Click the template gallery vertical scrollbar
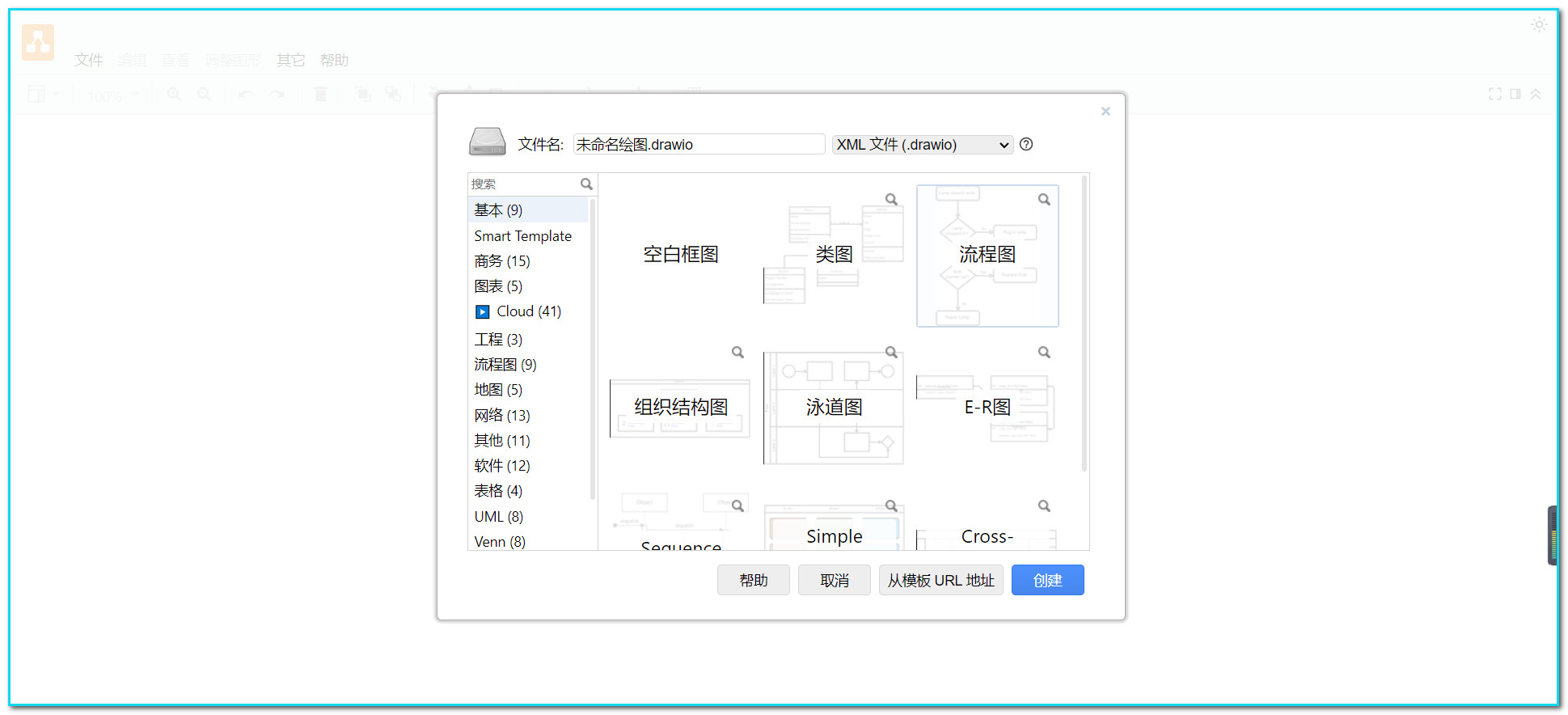Image resolution: width=1568 pixels, height=715 pixels. [x=1084, y=324]
